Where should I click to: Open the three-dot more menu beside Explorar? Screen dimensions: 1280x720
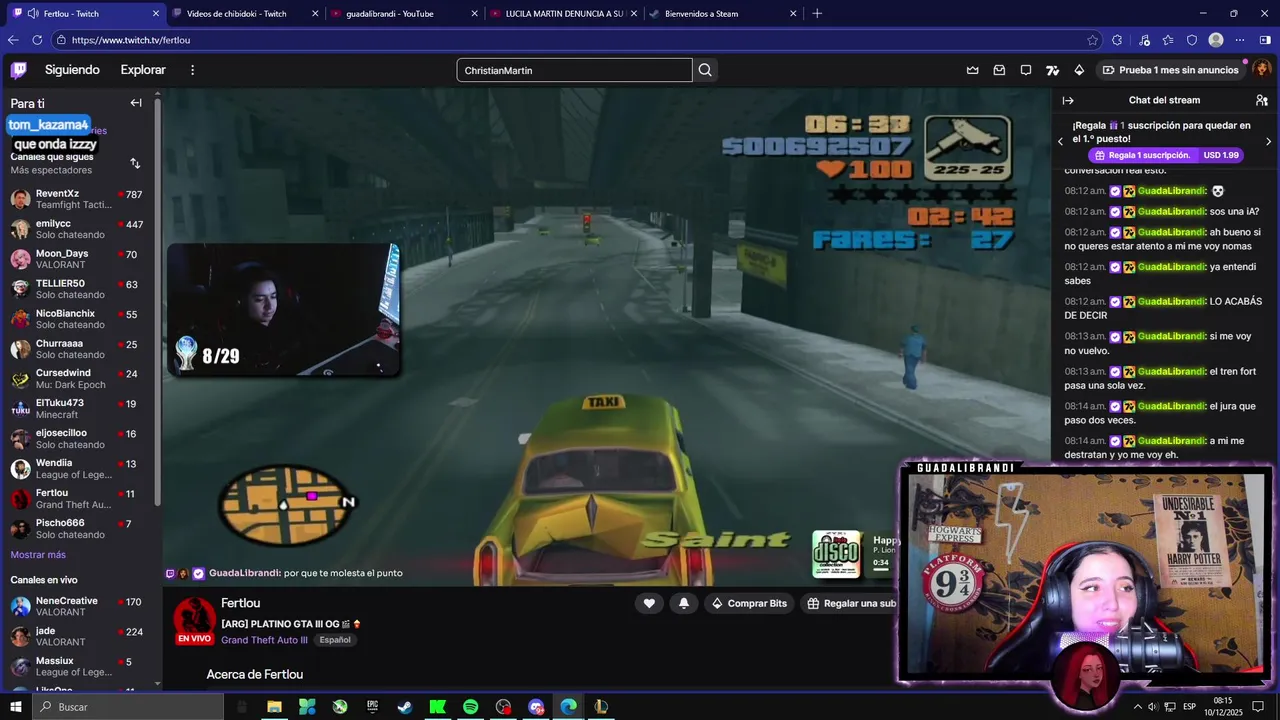tap(193, 70)
